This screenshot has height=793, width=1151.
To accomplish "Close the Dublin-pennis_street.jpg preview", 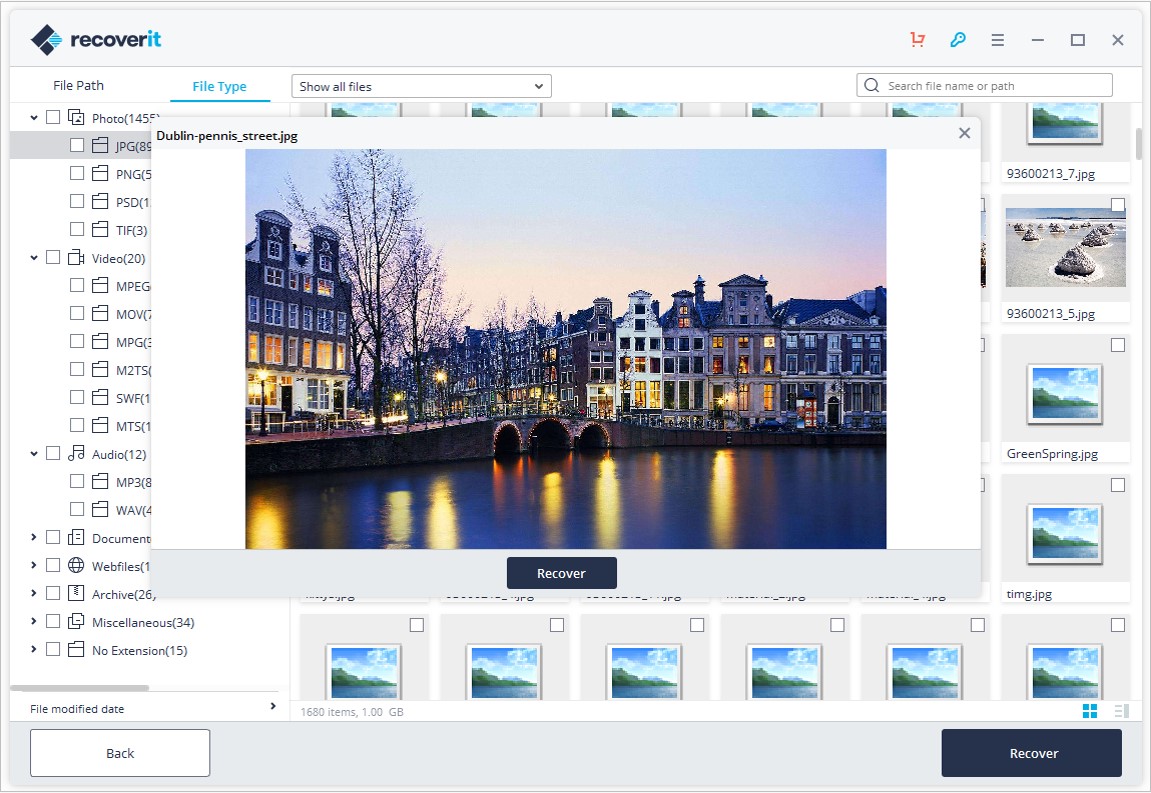I will 965,133.
